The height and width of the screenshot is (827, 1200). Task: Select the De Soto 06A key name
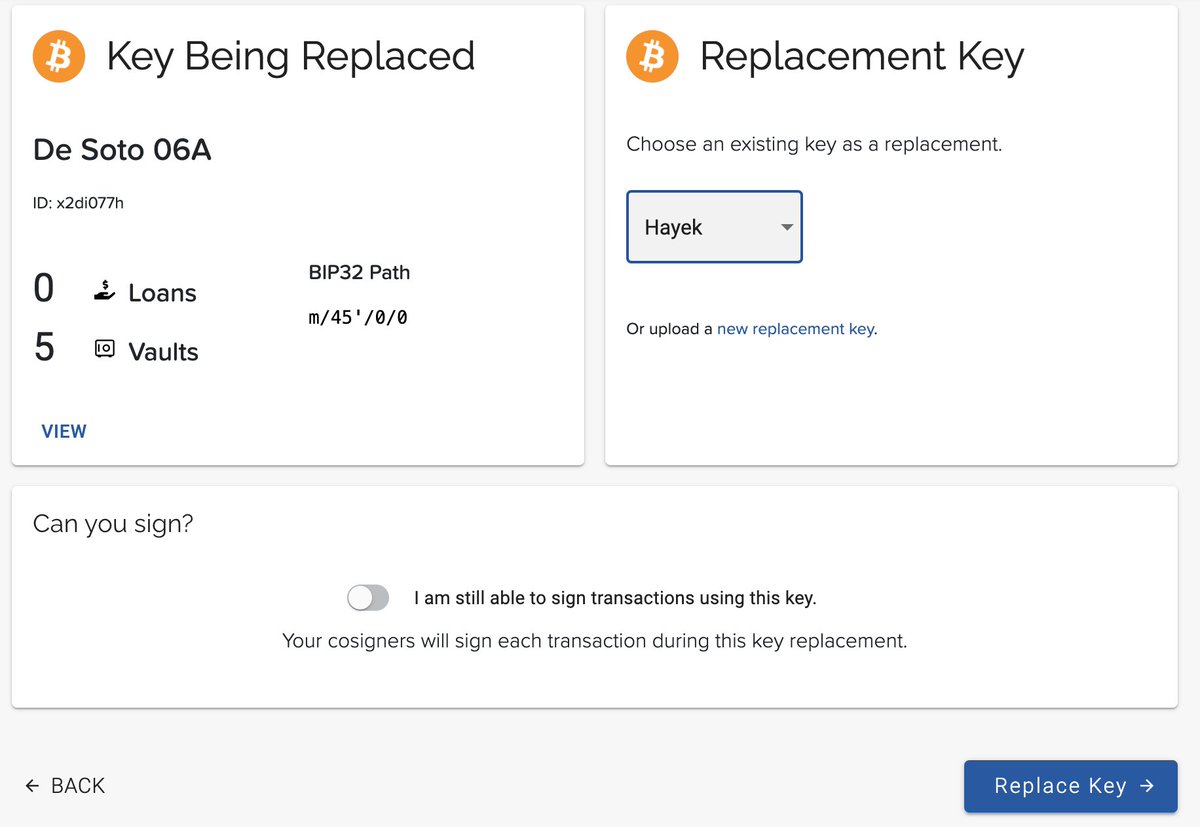pyautogui.click(x=121, y=150)
